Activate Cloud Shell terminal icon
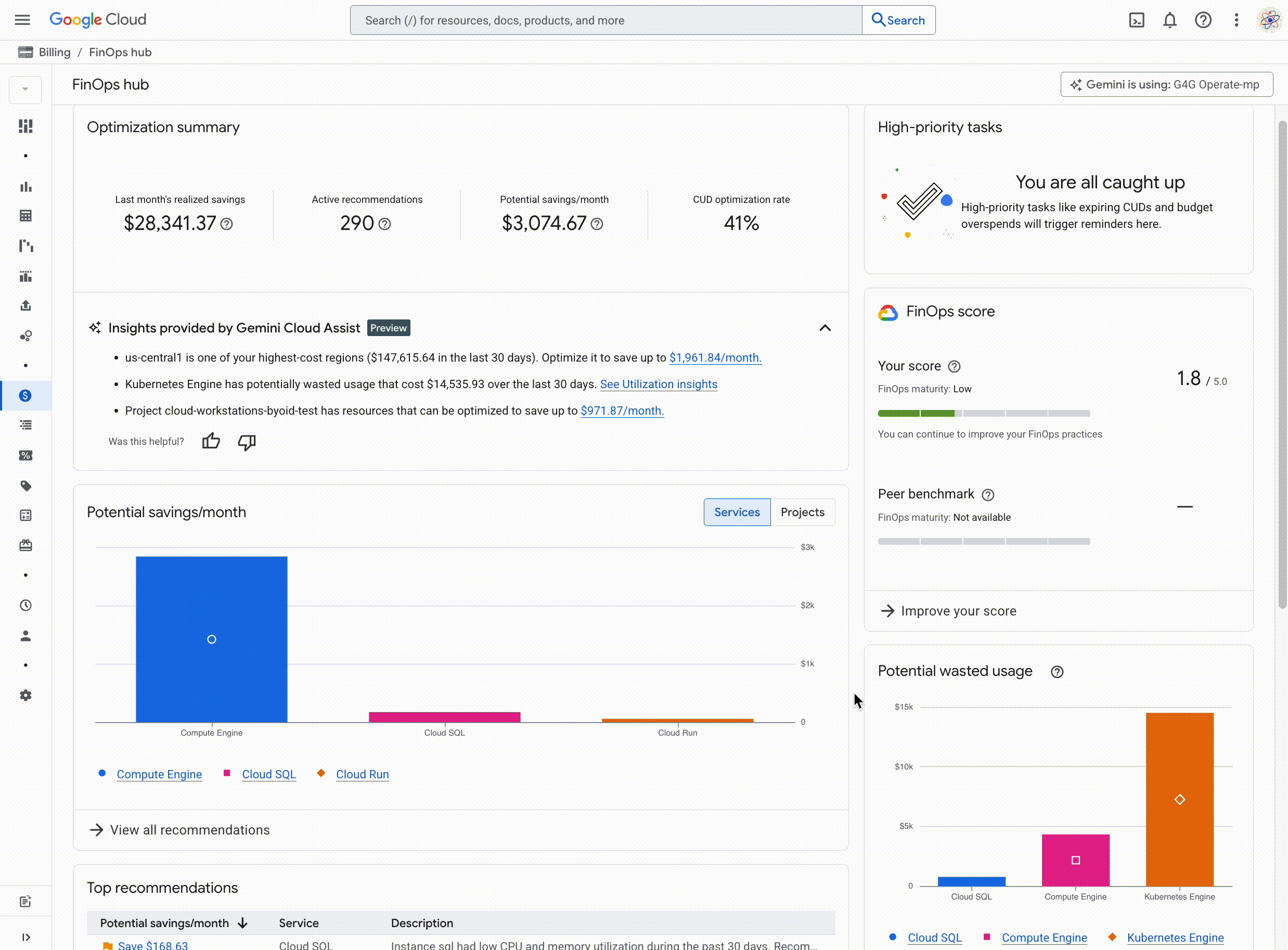 click(x=1136, y=20)
